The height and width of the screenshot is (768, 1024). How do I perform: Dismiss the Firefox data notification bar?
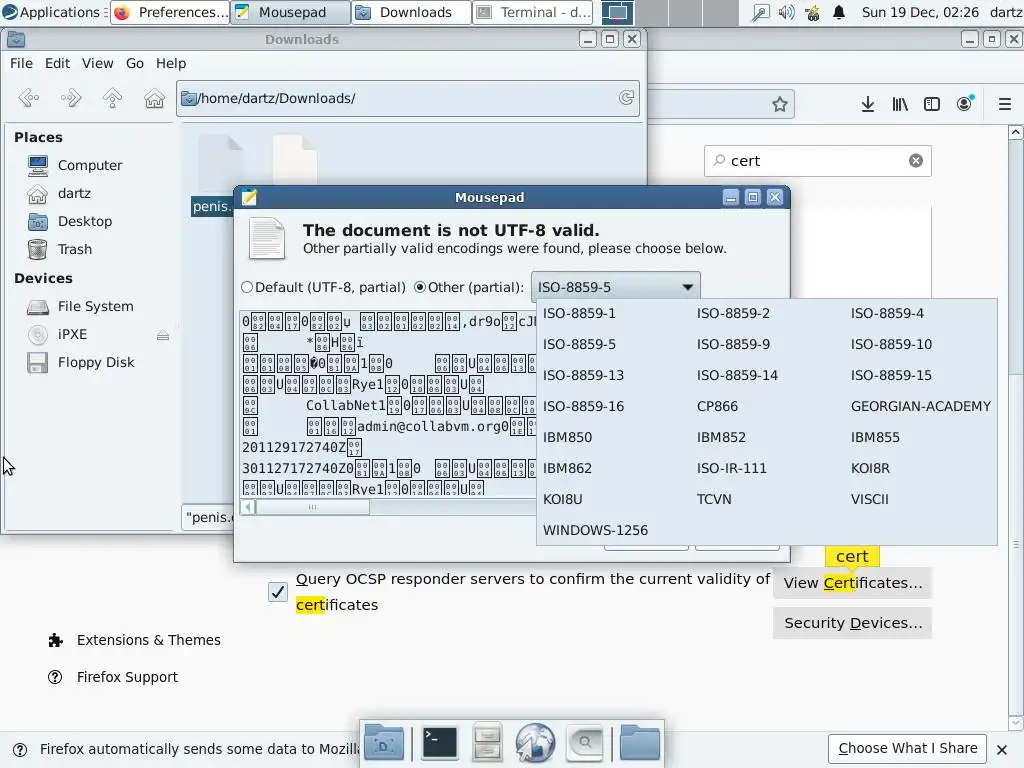click(x=1002, y=750)
